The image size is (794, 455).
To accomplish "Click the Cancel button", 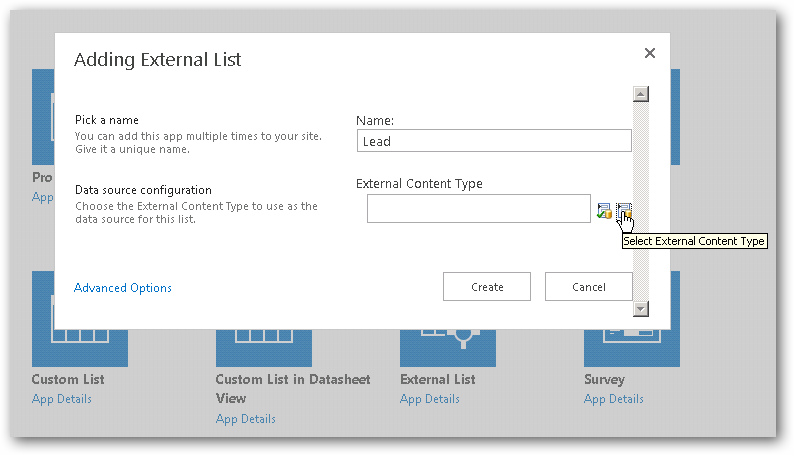I will pos(588,287).
